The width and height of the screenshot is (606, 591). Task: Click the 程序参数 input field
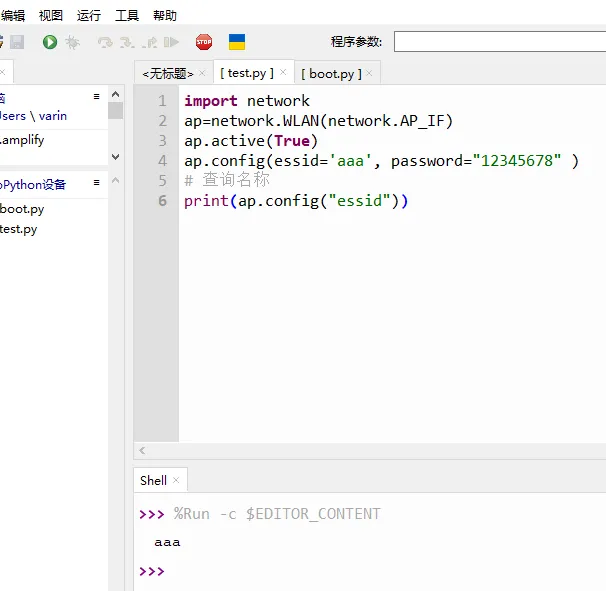pyautogui.click(x=500, y=42)
